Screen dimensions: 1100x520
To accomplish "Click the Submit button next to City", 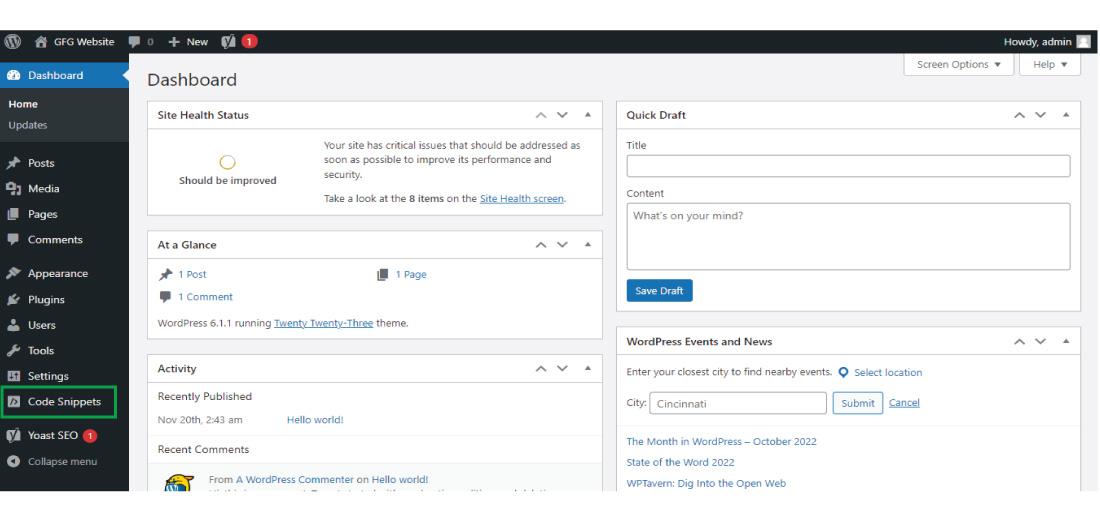I will pos(857,403).
